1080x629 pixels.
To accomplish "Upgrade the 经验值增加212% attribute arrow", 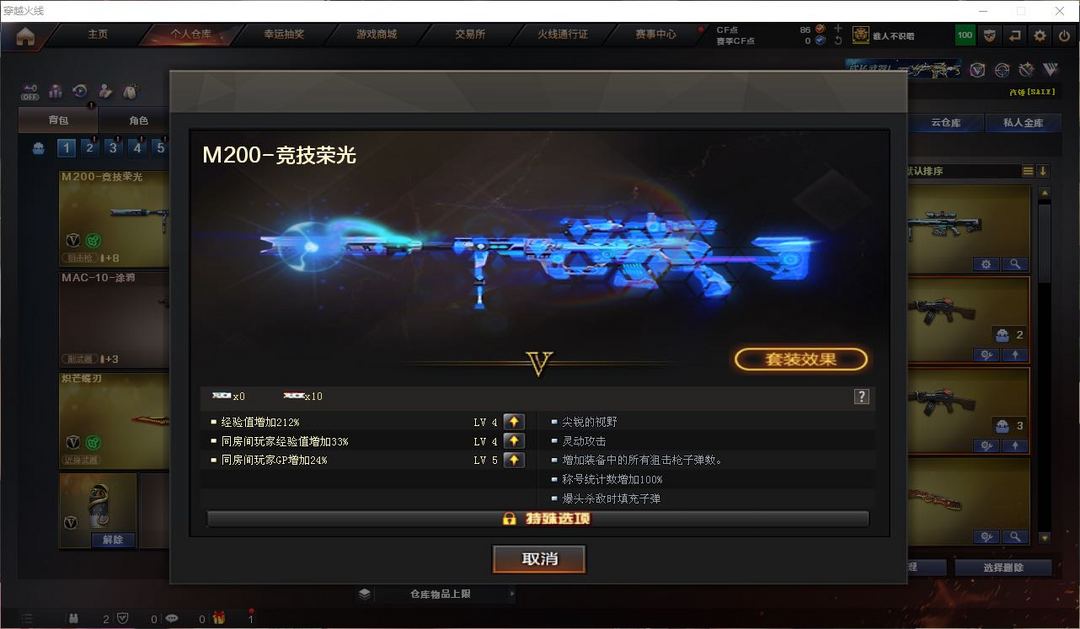I will [514, 422].
